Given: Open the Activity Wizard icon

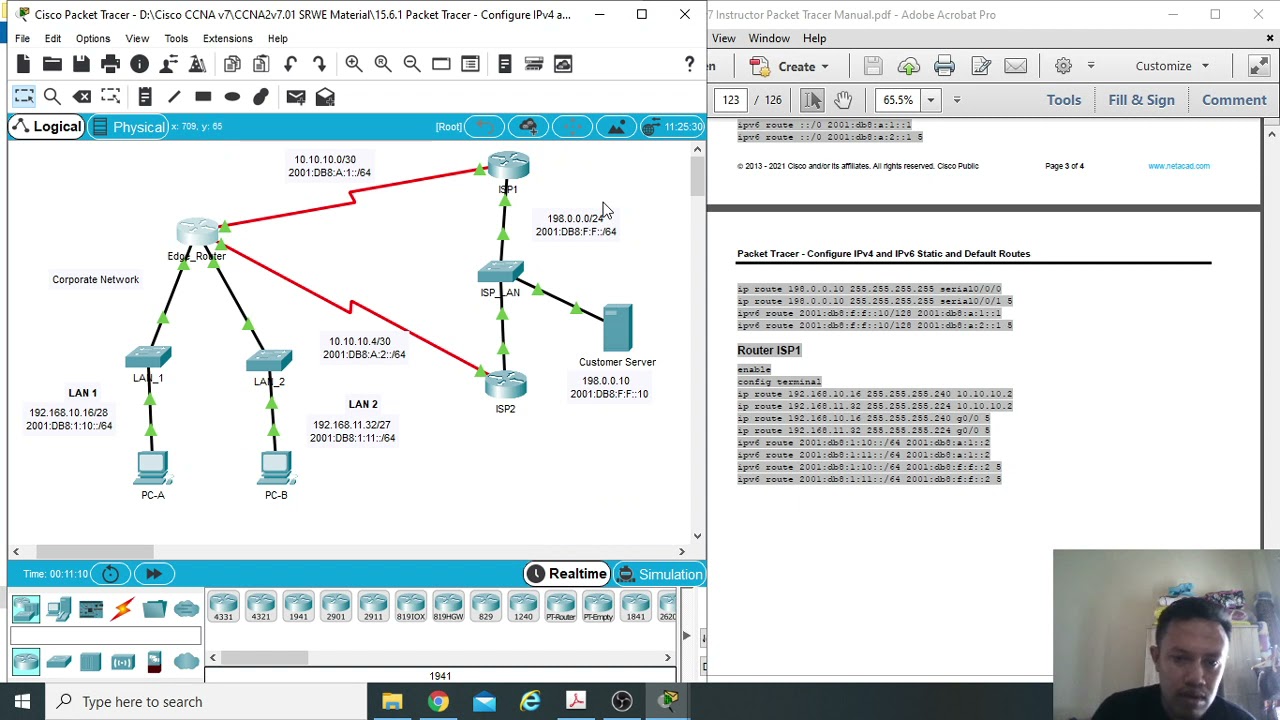Looking at the screenshot, I should point(168,64).
